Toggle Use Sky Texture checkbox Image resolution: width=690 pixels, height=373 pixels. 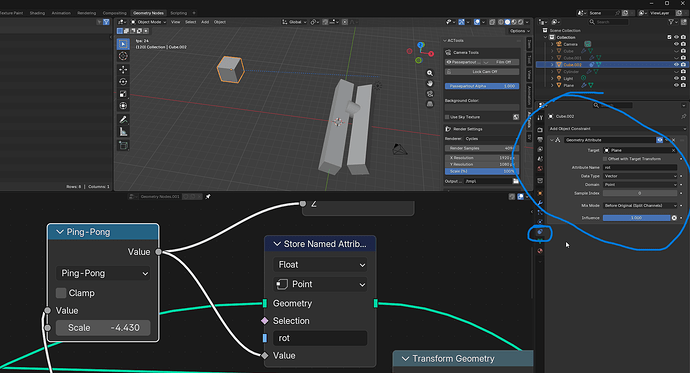coord(447,117)
